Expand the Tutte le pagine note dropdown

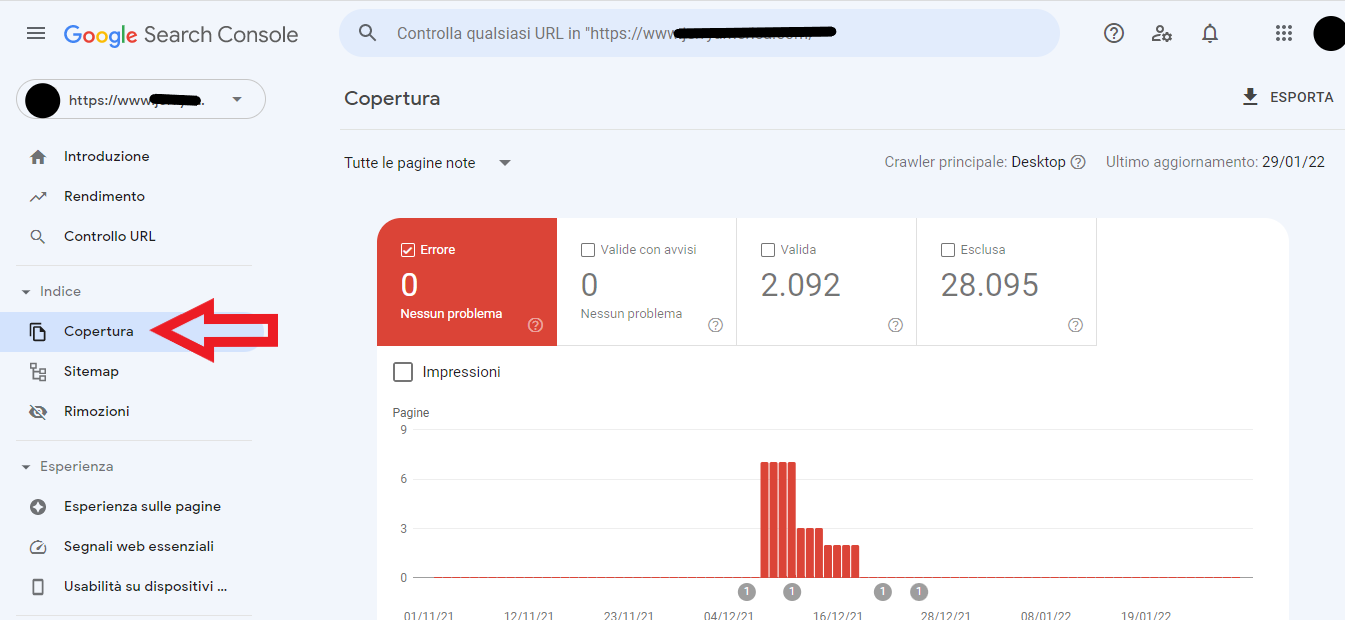pyautogui.click(x=505, y=163)
